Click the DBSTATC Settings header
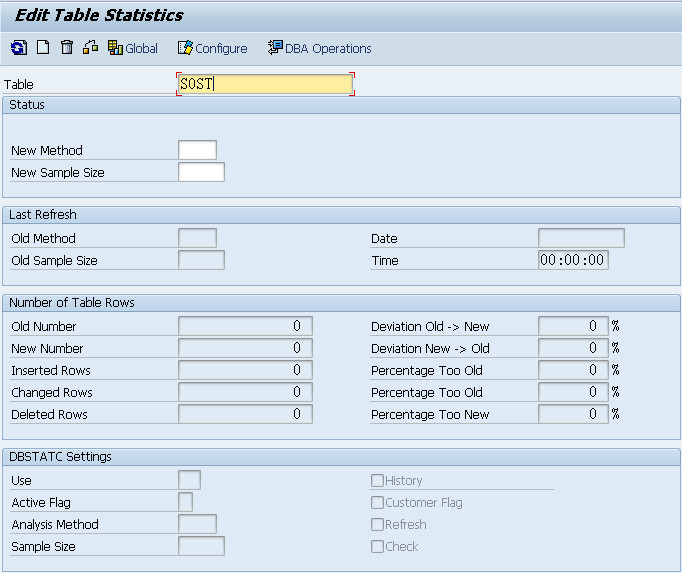Screen dimensions: 682x573 [x=341, y=456]
